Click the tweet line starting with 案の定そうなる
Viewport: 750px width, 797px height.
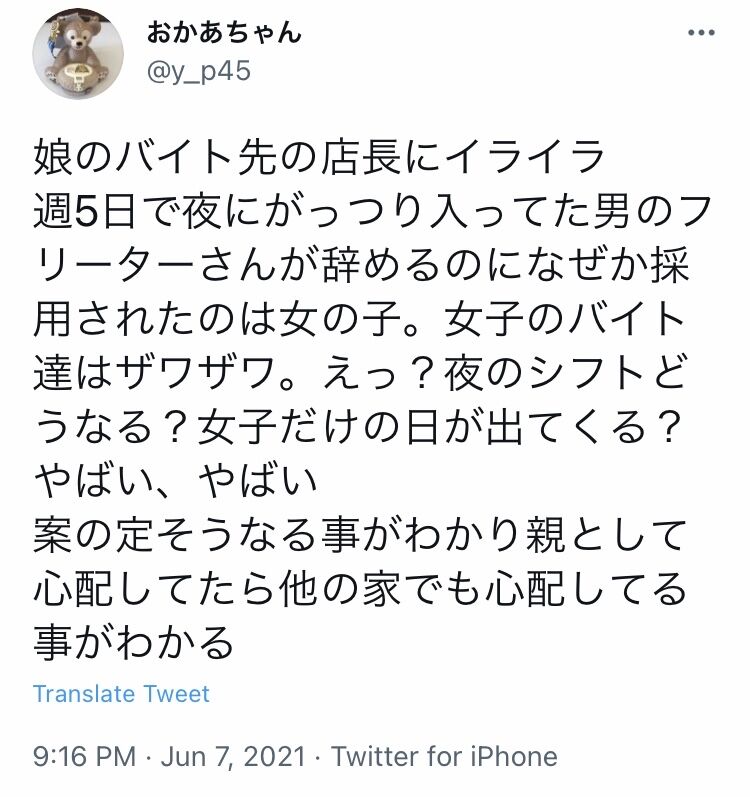click(x=360, y=536)
